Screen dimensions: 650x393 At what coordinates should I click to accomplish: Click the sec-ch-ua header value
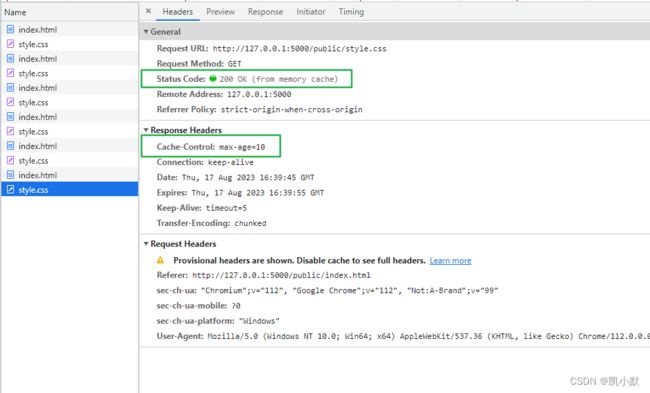349,291
